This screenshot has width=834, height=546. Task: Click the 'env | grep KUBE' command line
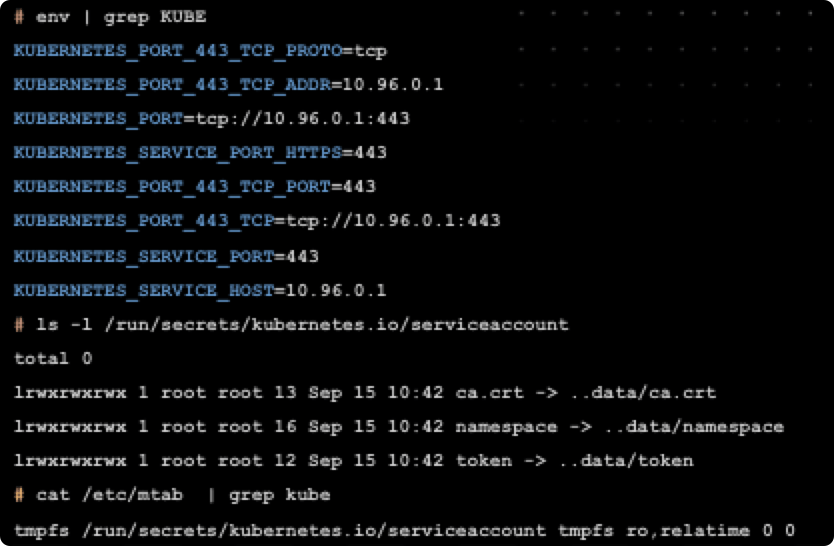[x=121, y=17]
